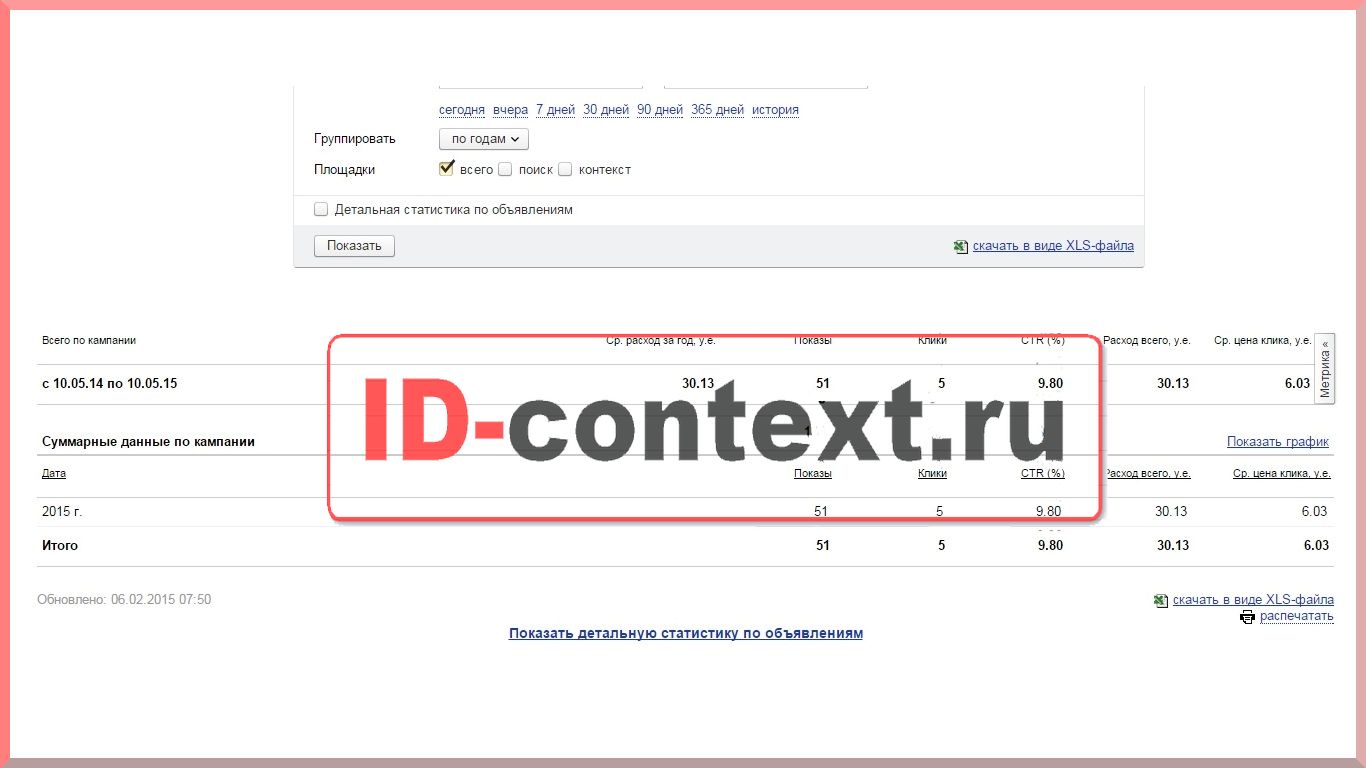
Task: Enable the контекст checkbox
Action: [565, 170]
